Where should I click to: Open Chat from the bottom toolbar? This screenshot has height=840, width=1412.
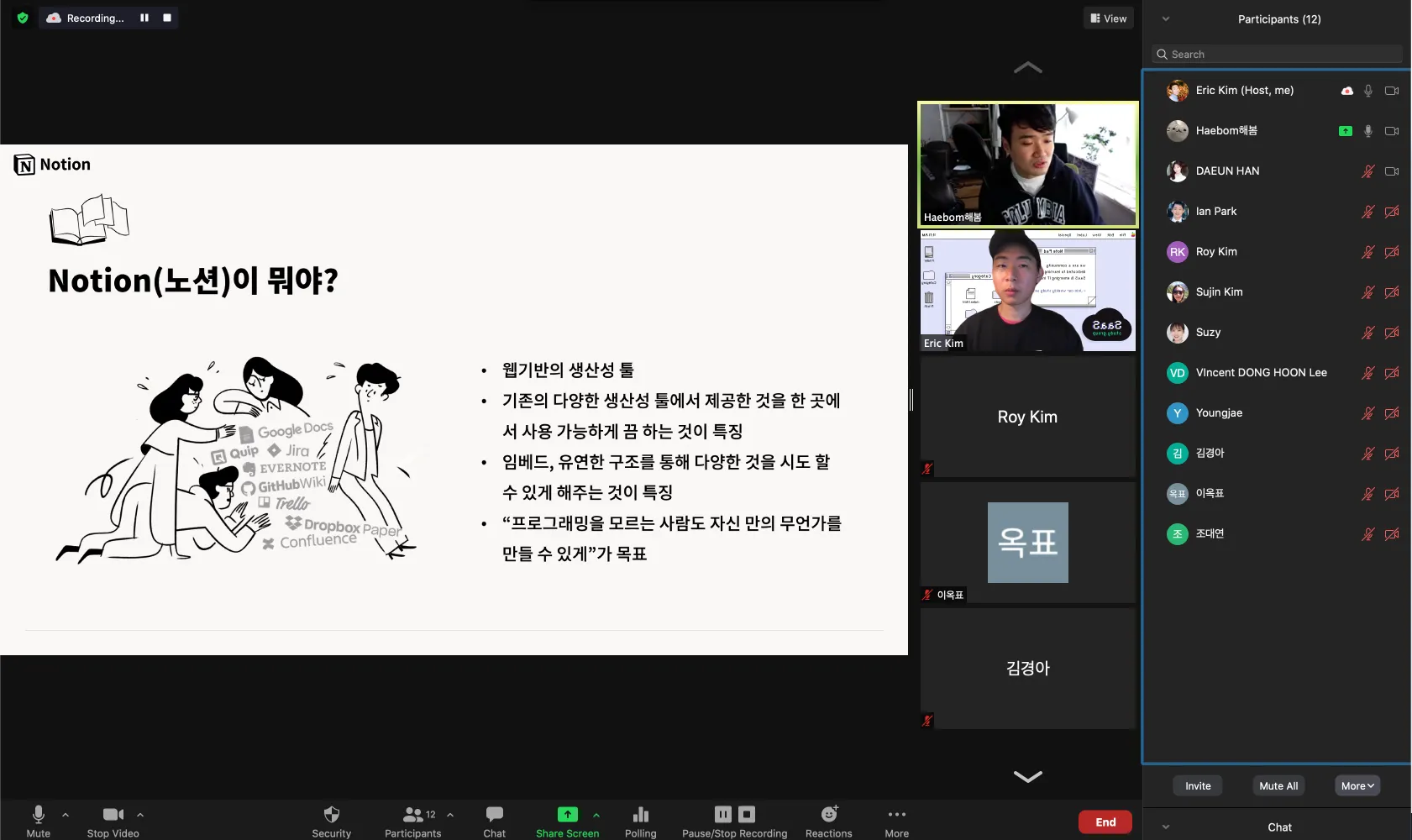495,821
